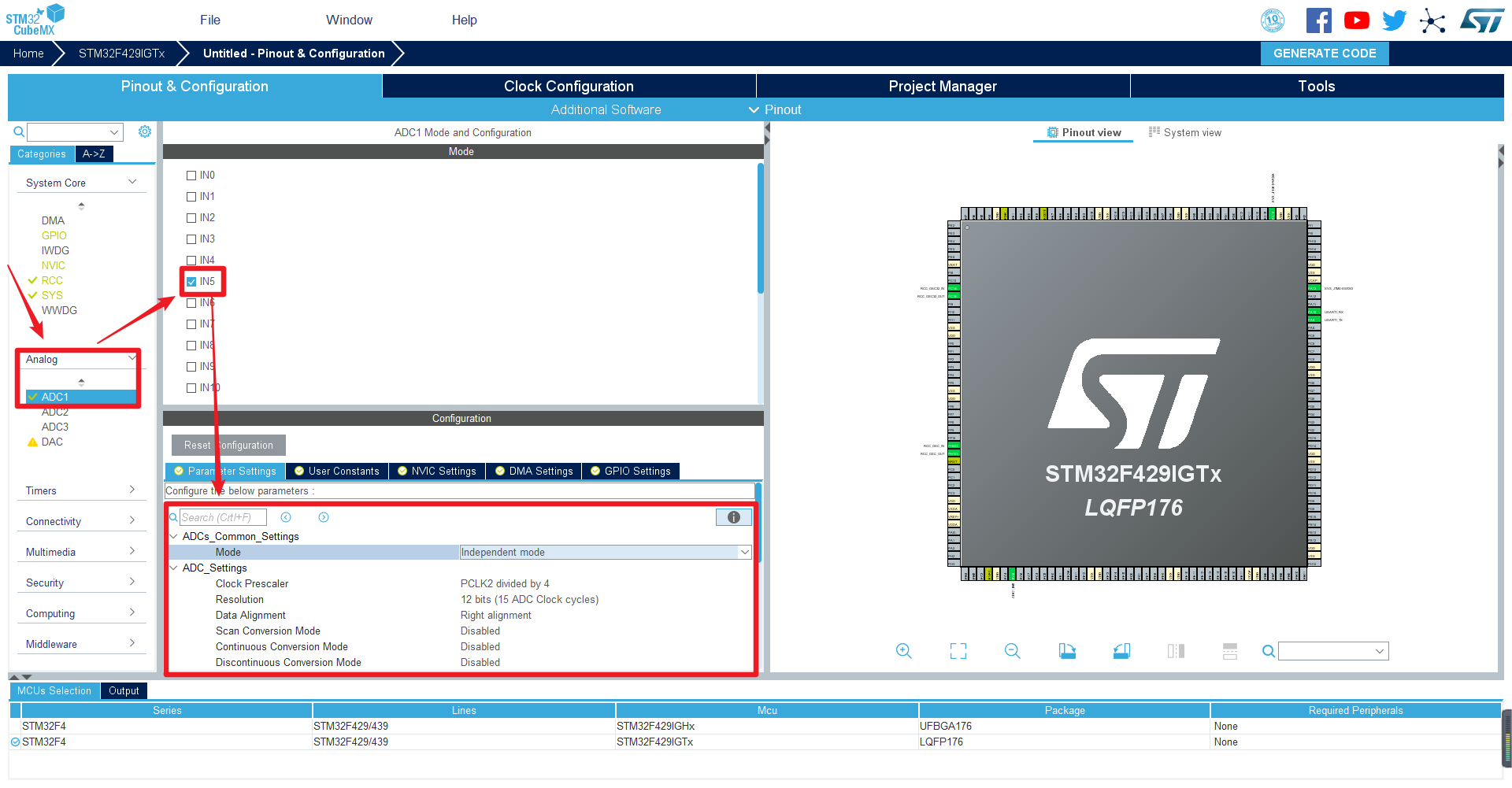1512x788 pixels.
Task: Click the horizontal flip chip icon
Action: pyautogui.click(x=1176, y=651)
